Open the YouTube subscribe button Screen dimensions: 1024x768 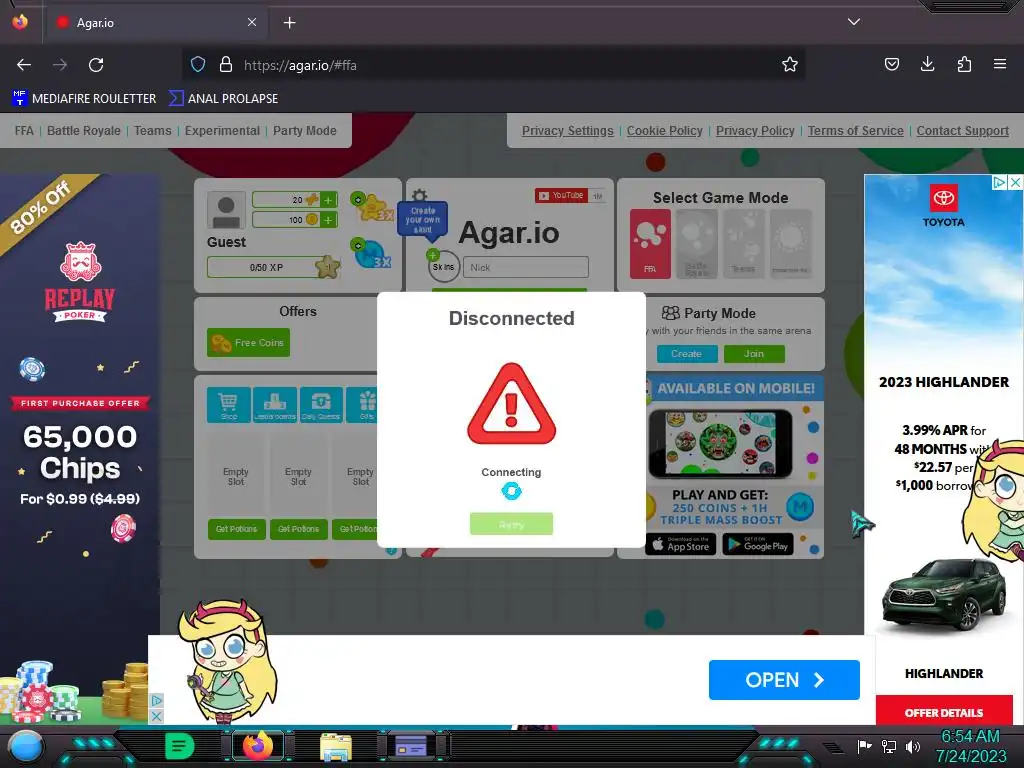coord(562,195)
